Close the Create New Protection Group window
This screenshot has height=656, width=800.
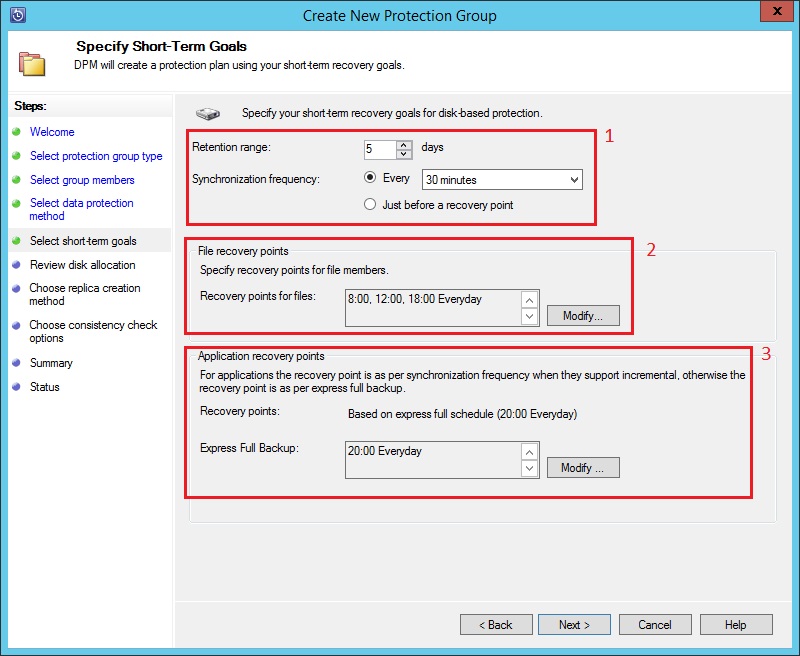pyautogui.click(x=773, y=13)
